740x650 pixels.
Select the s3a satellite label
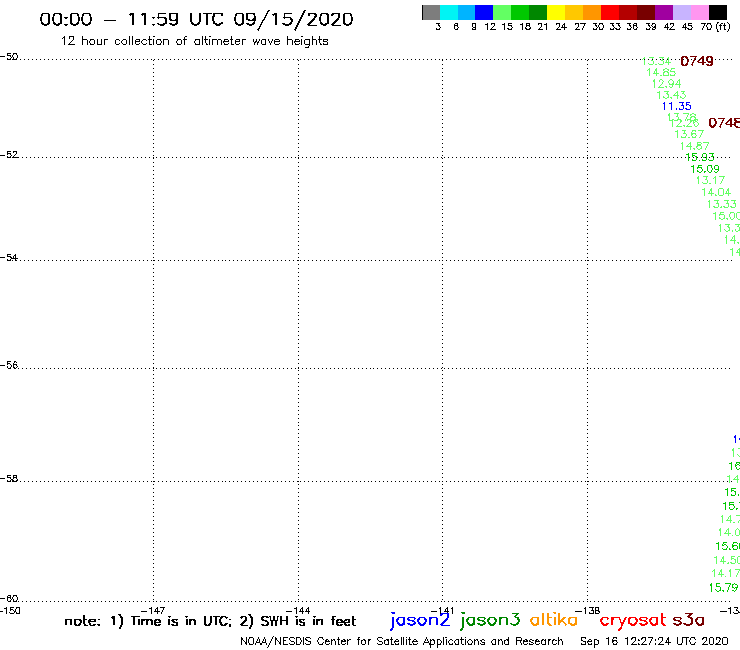pos(688,620)
